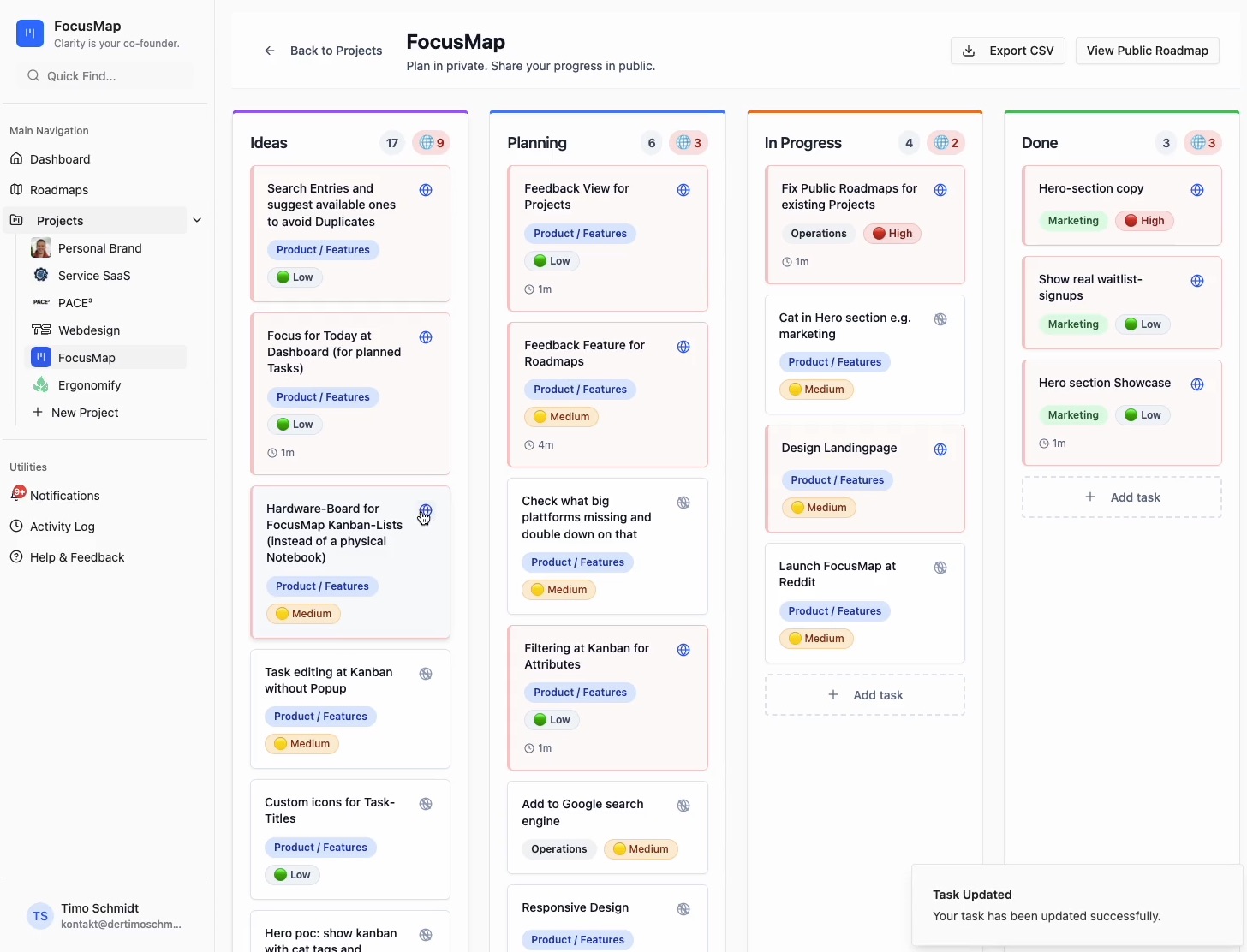Open Roadmaps in main navigation
Image resolution: width=1247 pixels, height=952 pixels.
point(58,190)
